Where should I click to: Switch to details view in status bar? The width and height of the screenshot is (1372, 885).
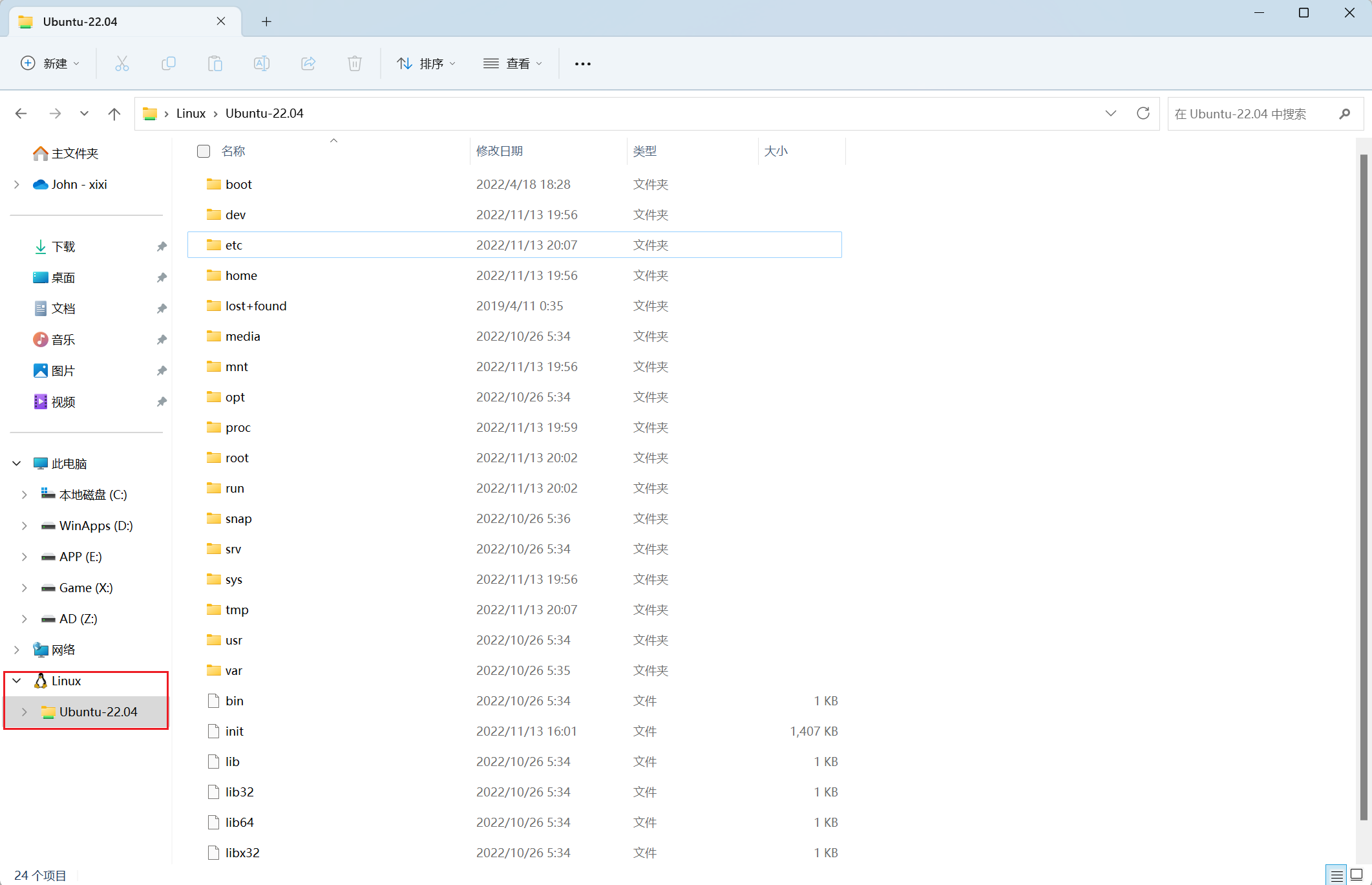click(1336, 875)
